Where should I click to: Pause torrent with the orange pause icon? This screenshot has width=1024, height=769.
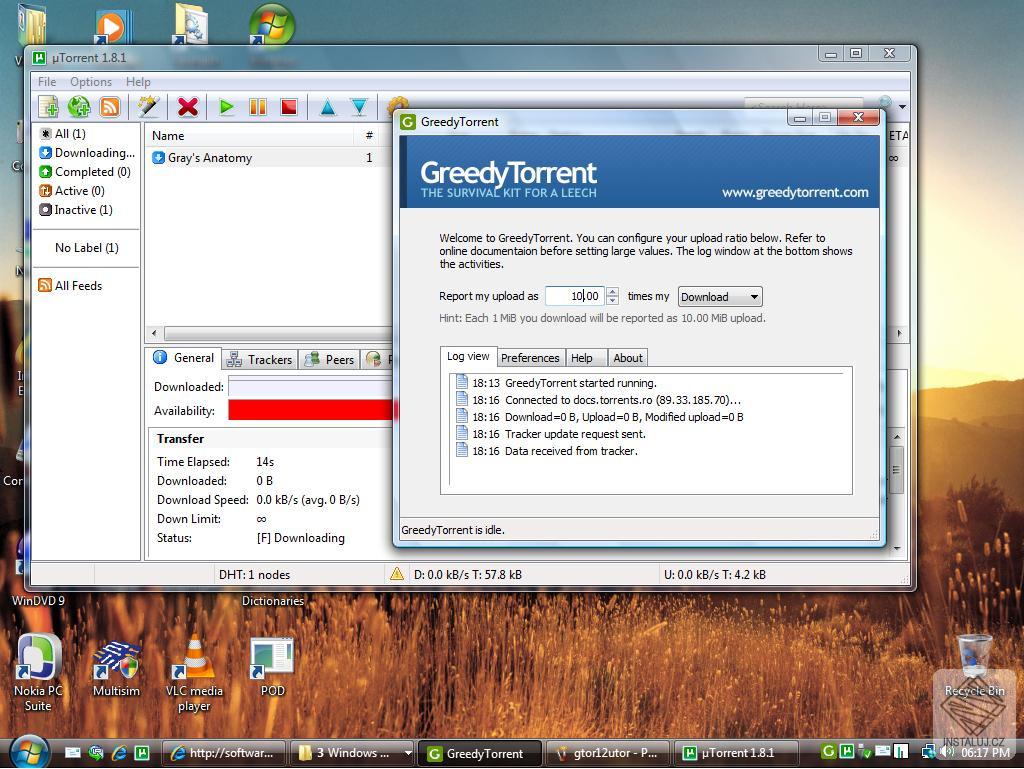pos(258,106)
